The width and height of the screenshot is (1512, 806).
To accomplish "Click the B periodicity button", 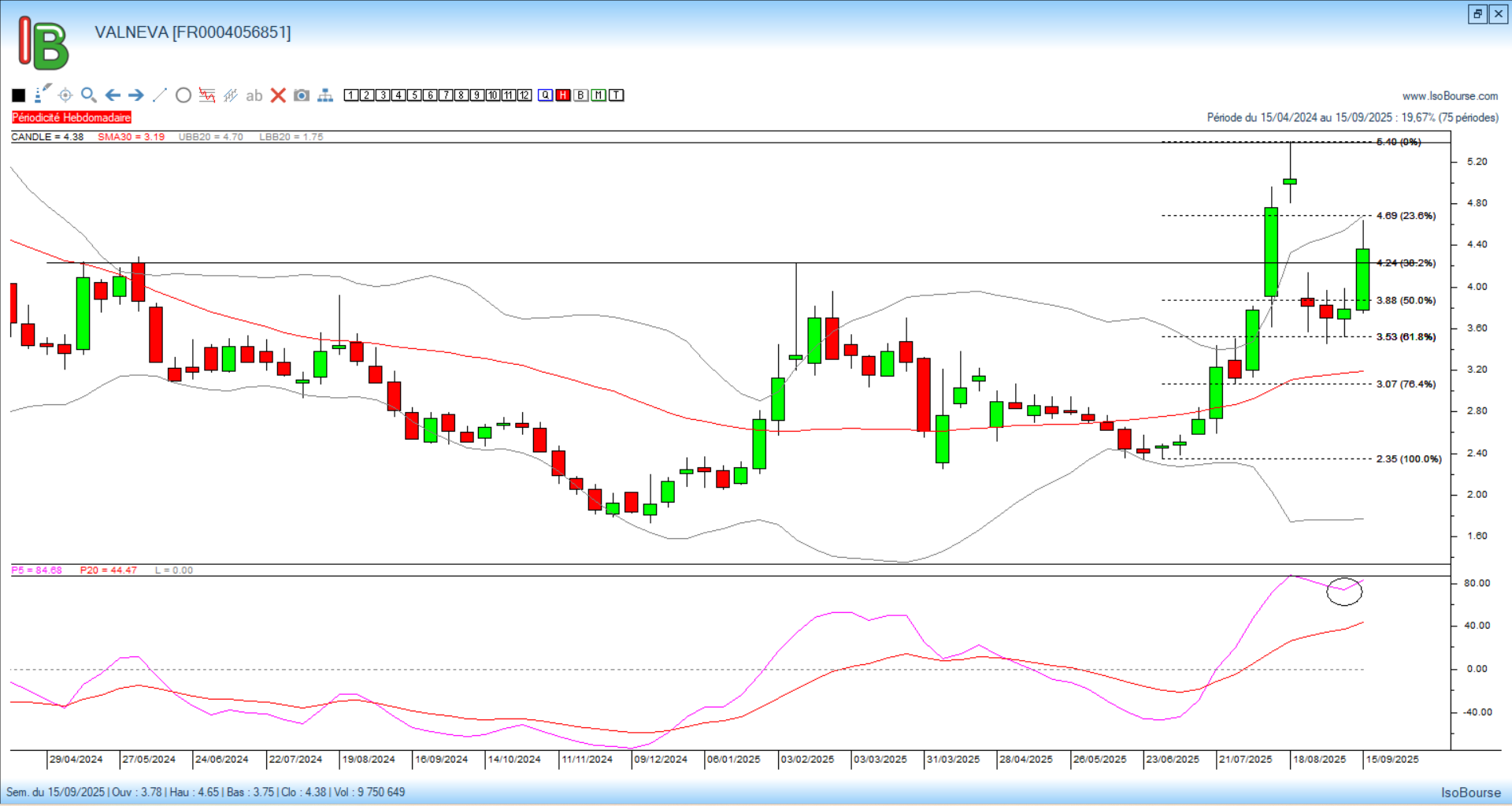I will click(581, 95).
